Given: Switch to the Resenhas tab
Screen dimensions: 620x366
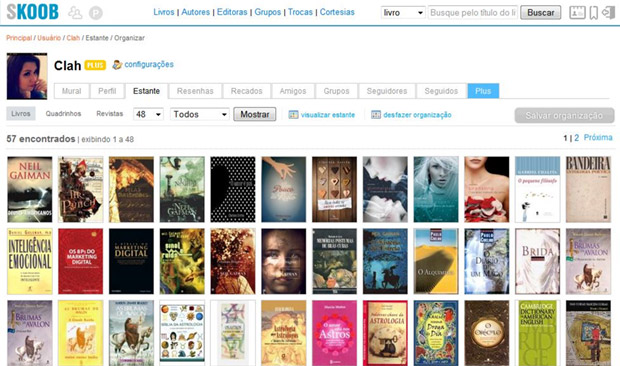Looking at the screenshot, I should 195,91.
